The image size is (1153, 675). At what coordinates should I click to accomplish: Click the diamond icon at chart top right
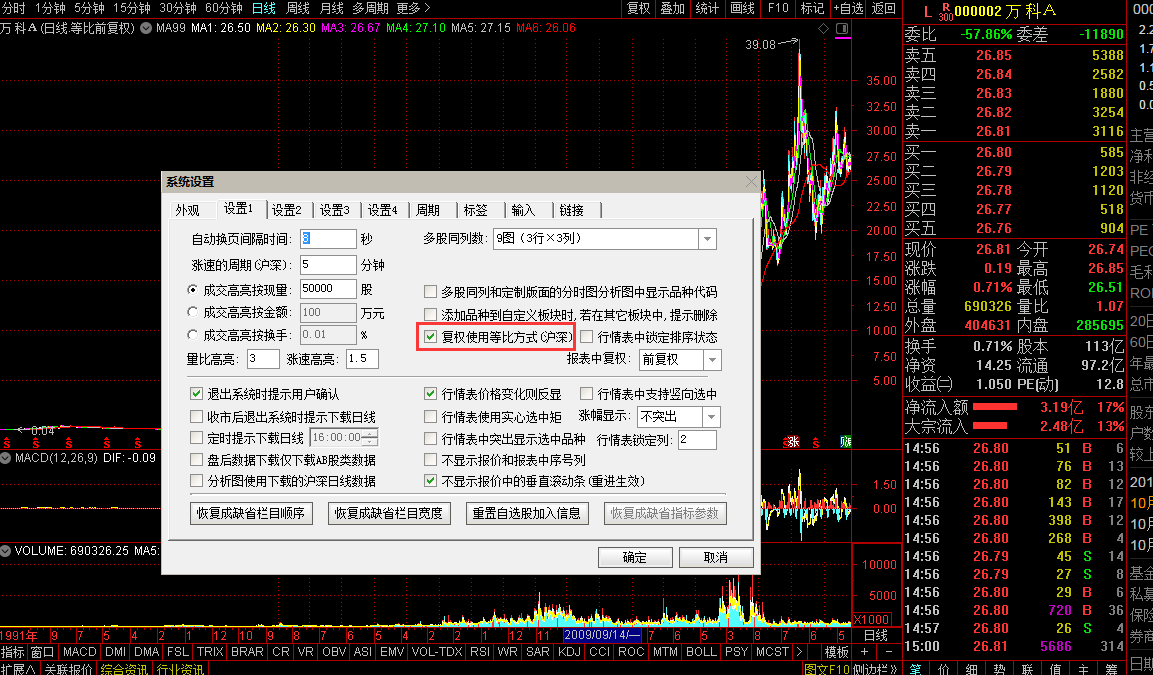click(823, 28)
